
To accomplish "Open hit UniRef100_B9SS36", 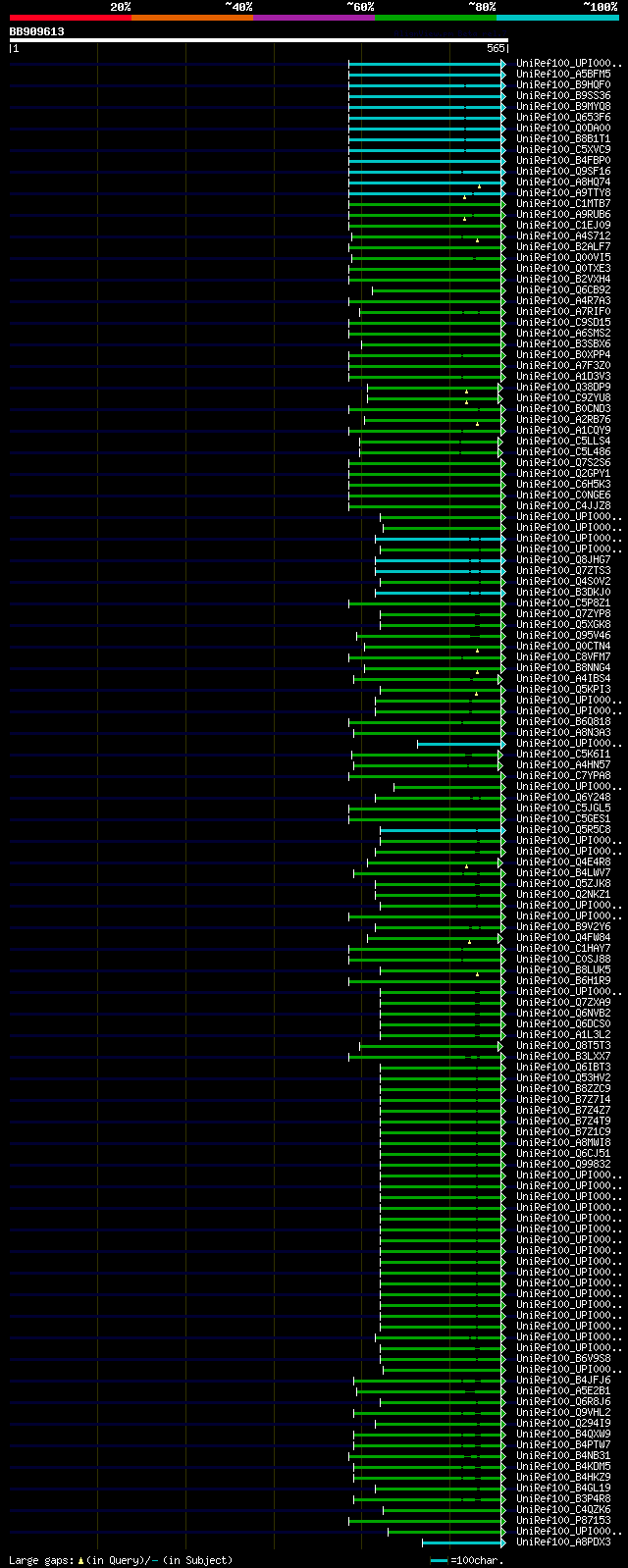I will 563,96.
